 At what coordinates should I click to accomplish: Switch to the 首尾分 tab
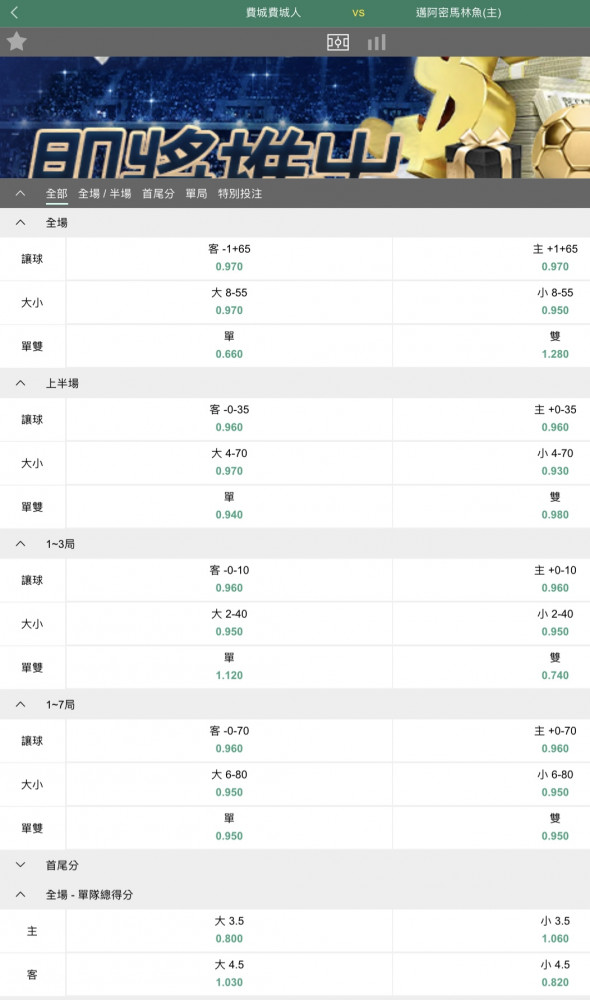[x=158, y=193]
